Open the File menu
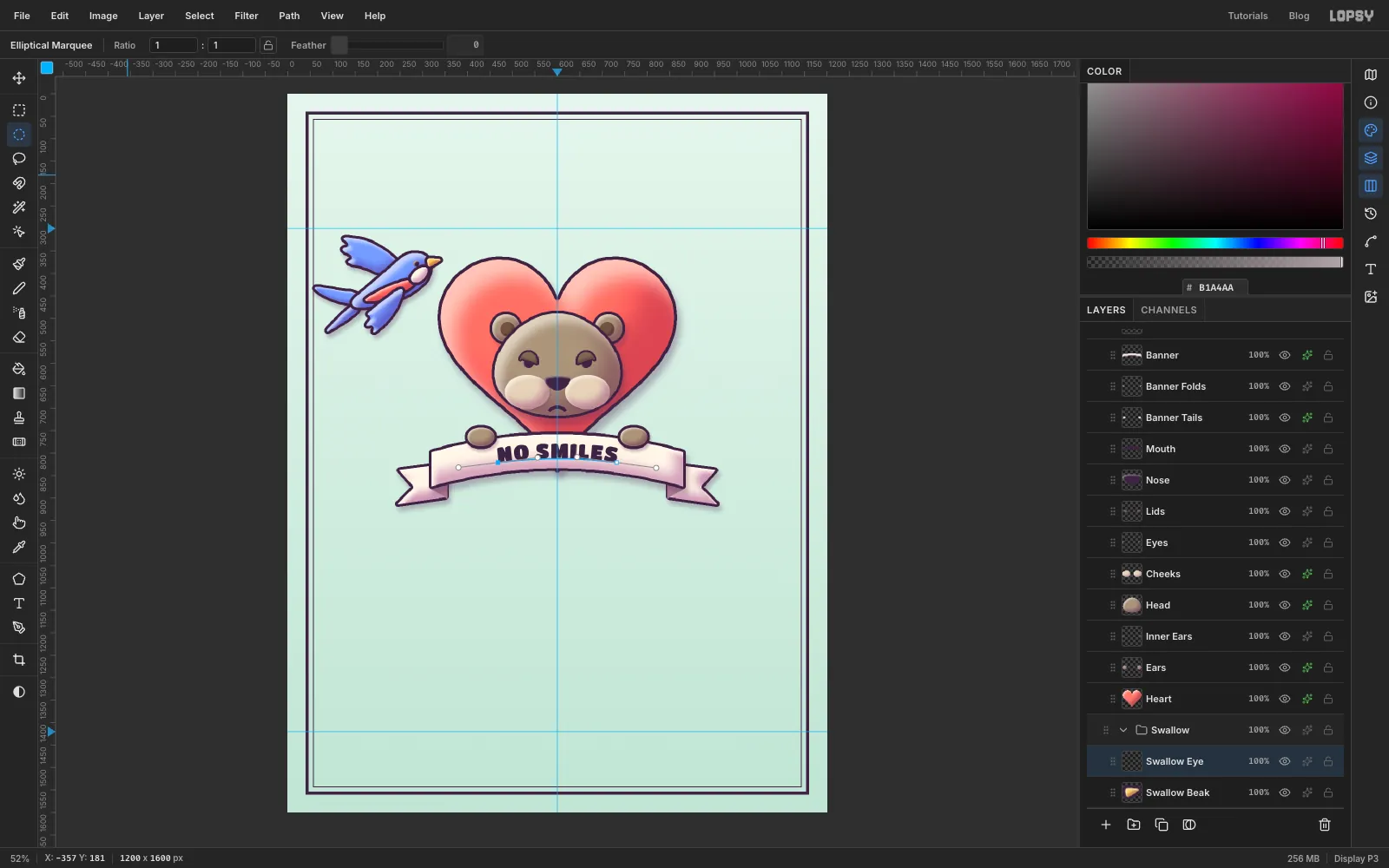1389x868 pixels. [22, 16]
